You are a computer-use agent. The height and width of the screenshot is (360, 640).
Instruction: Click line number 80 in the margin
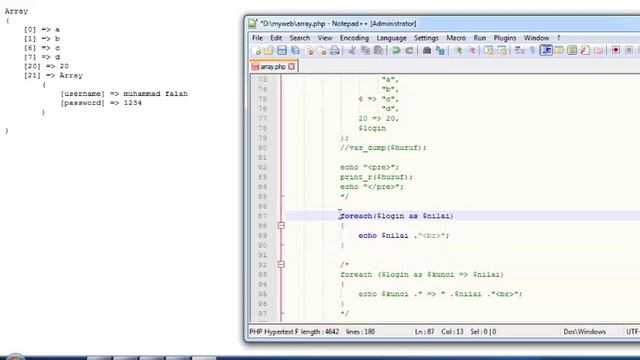click(x=262, y=148)
